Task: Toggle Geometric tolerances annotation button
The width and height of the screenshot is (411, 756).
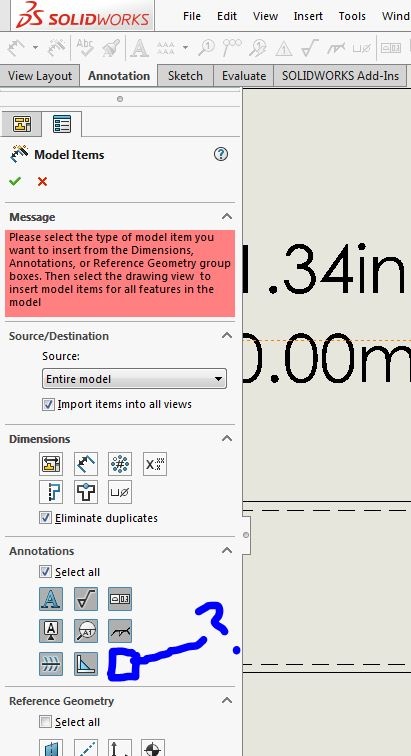Action: pos(120,599)
